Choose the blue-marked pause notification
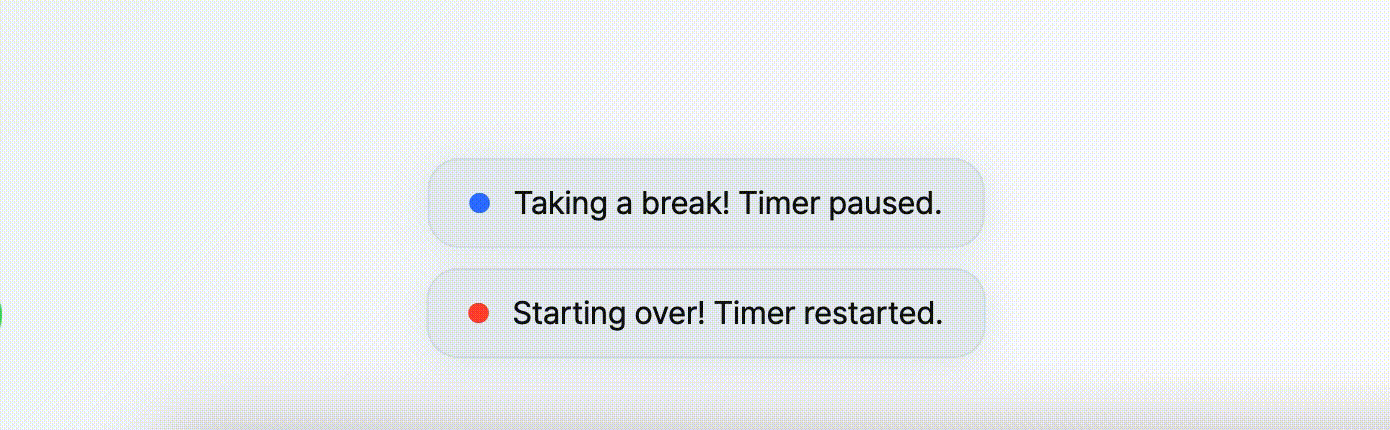 706,203
